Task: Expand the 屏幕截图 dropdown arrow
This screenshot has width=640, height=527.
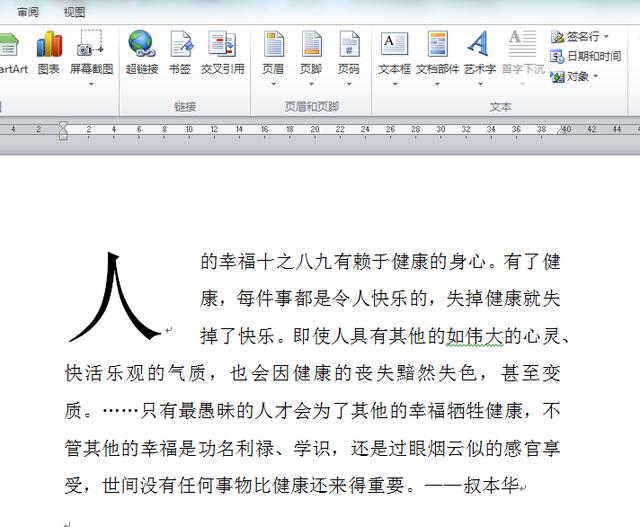Action: coord(91,84)
